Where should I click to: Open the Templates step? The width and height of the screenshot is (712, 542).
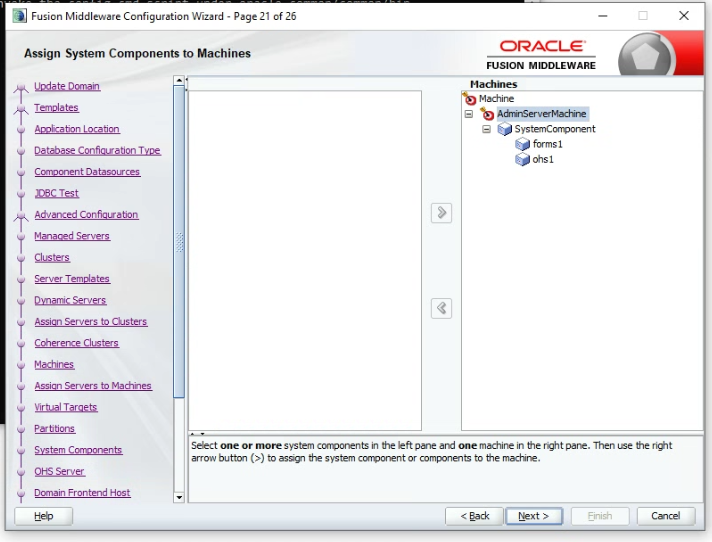pos(56,108)
